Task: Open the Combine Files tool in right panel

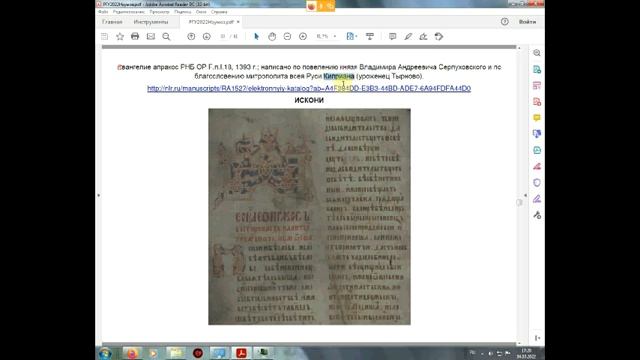Action: tap(537, 134)
